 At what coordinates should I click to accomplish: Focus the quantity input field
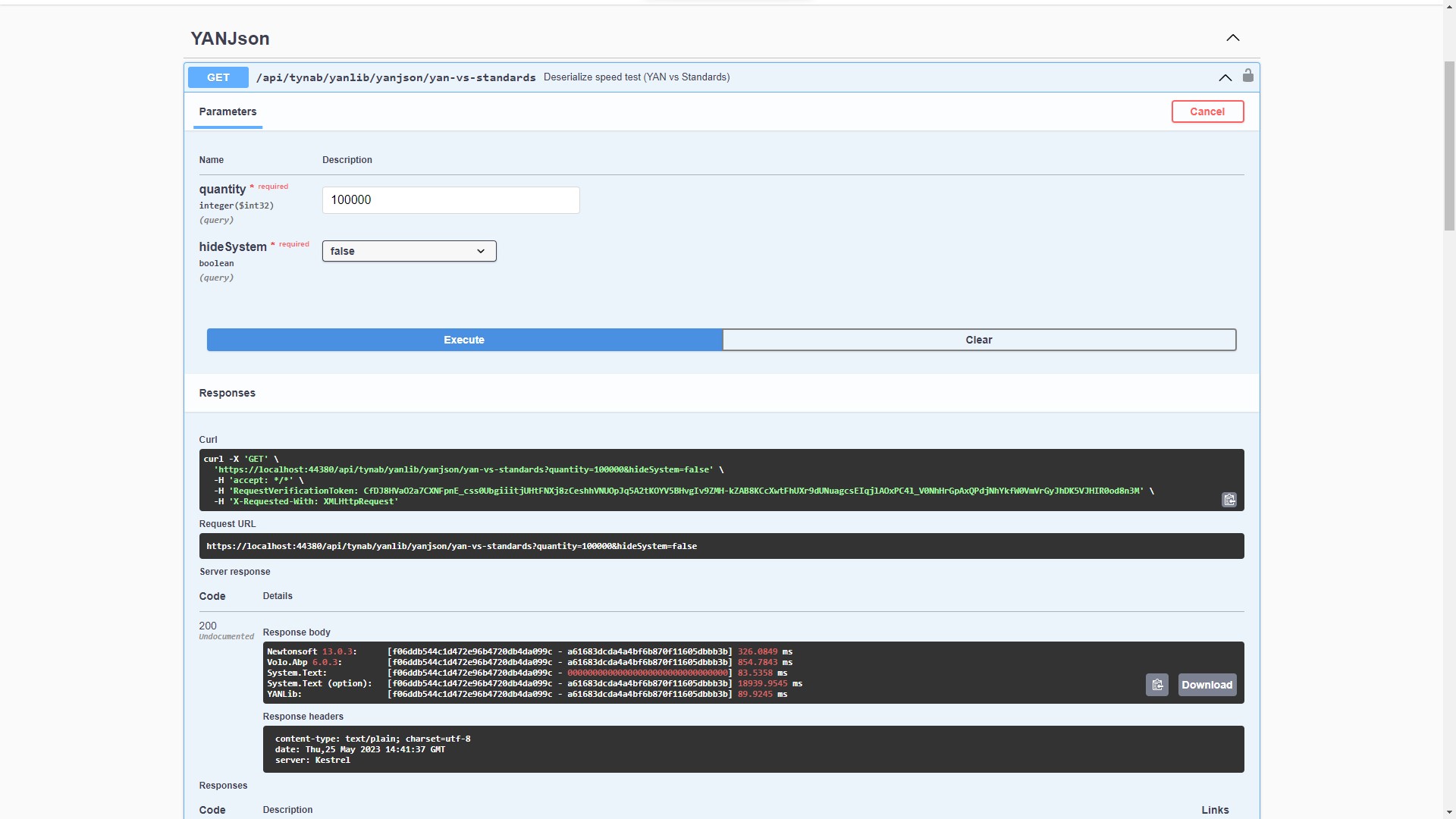point(450,200)
